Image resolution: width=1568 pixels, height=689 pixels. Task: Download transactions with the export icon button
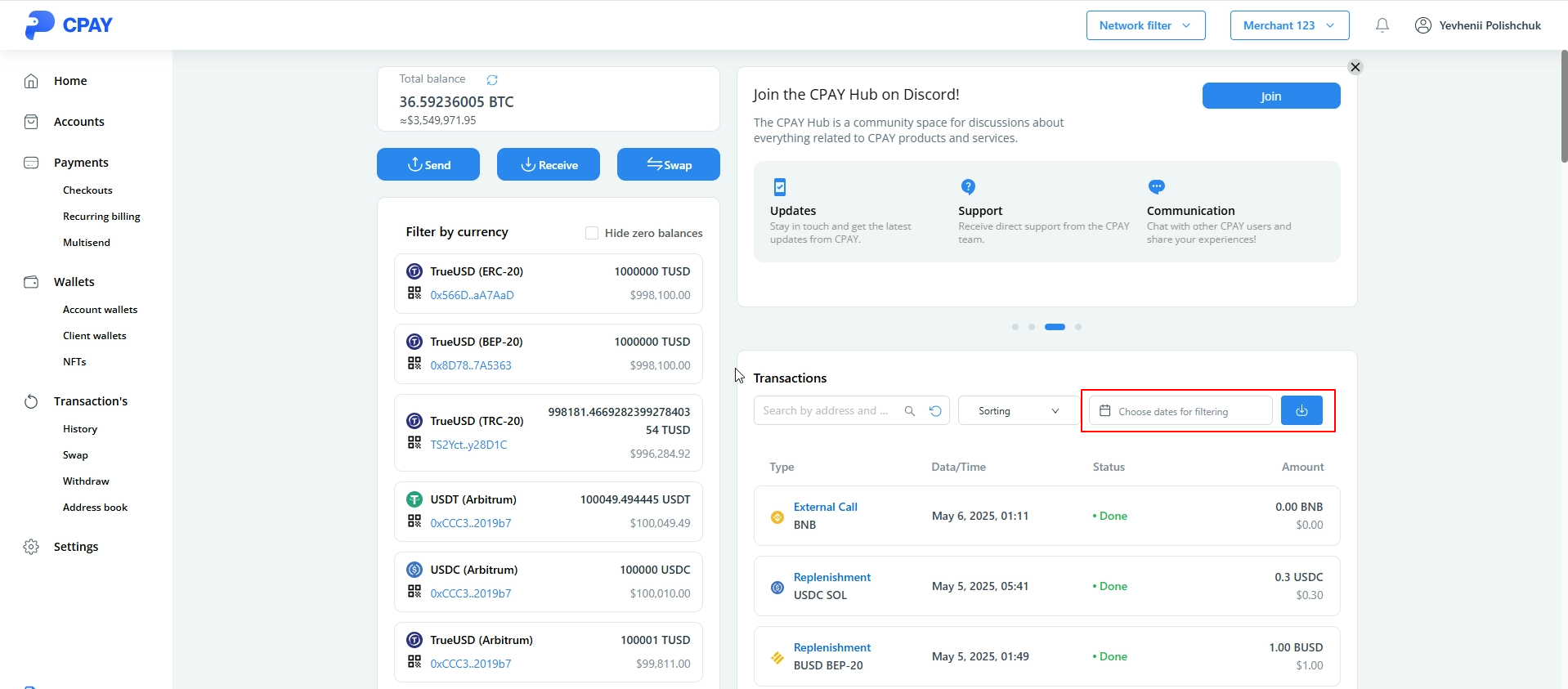1301,410
